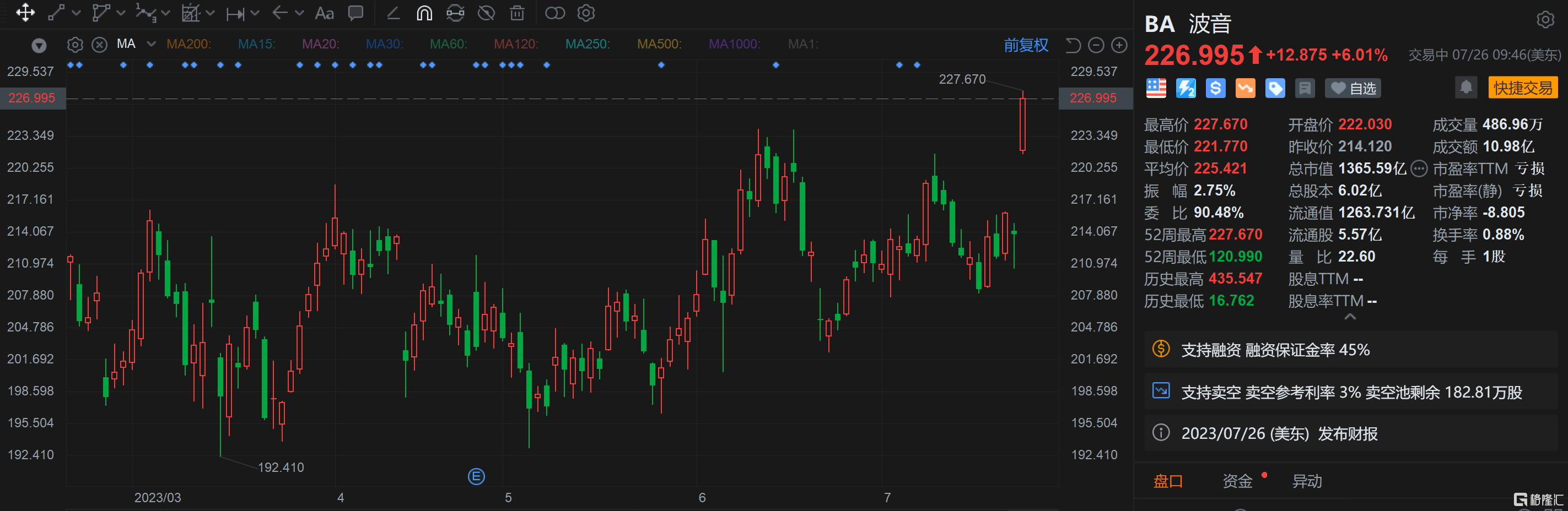Click the MA200 indicator label
The width and height of the screenshot is (1568, 511).
188,44
